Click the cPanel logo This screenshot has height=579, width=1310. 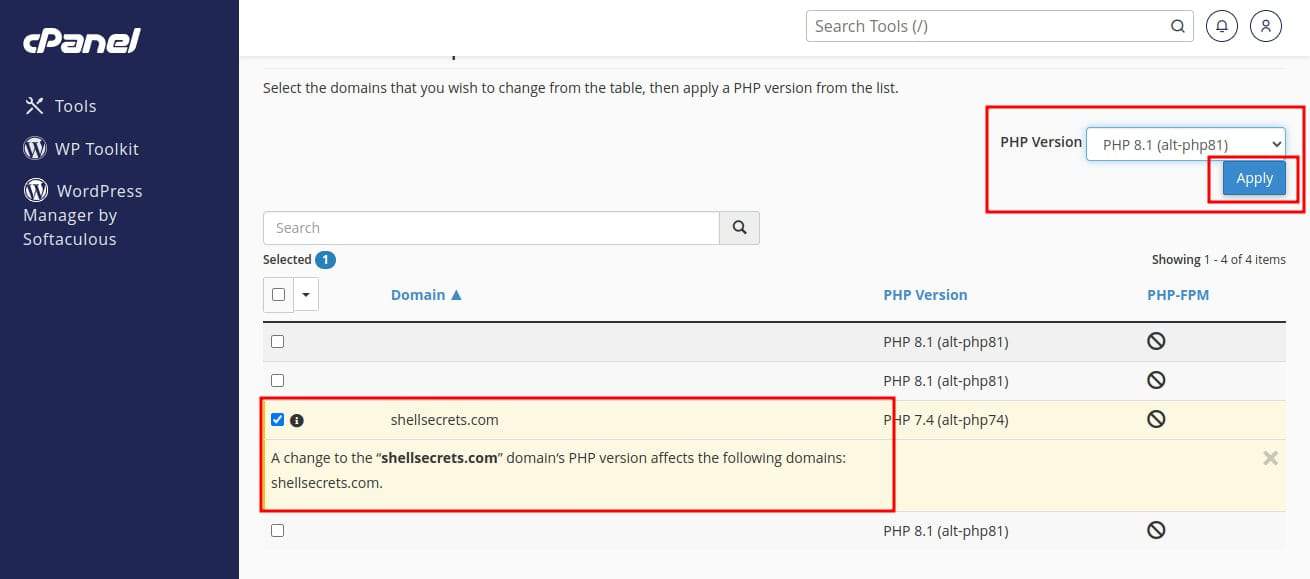[82, 41]
